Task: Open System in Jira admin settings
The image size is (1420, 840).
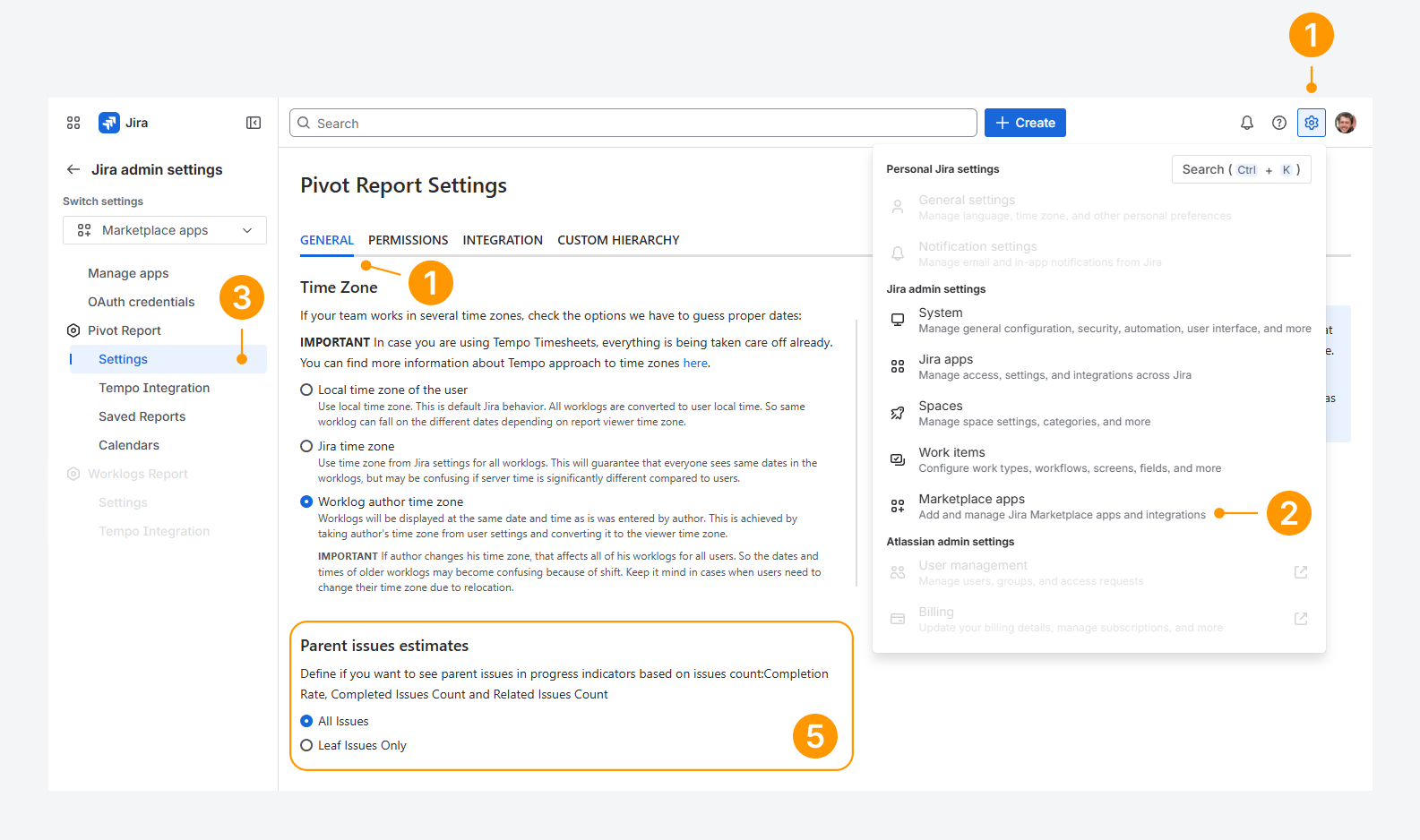Action: point(1099,320)
